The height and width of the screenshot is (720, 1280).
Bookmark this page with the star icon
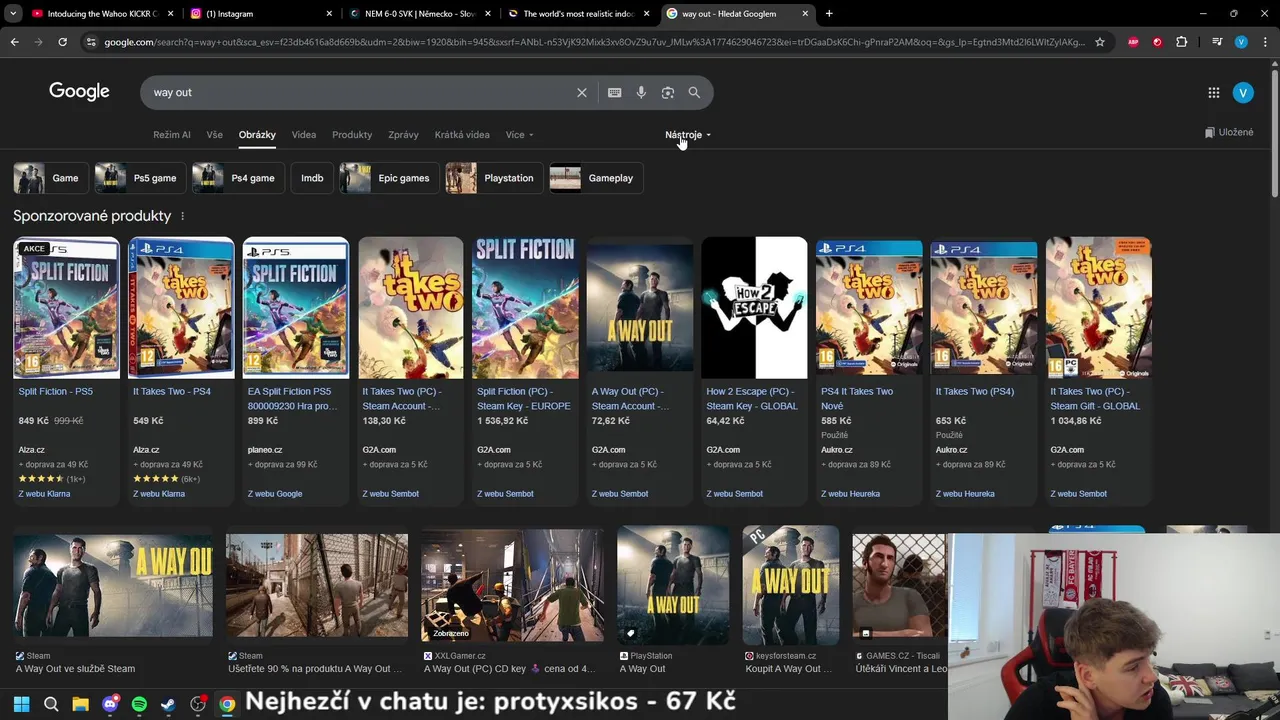[x=1100, y=42]
